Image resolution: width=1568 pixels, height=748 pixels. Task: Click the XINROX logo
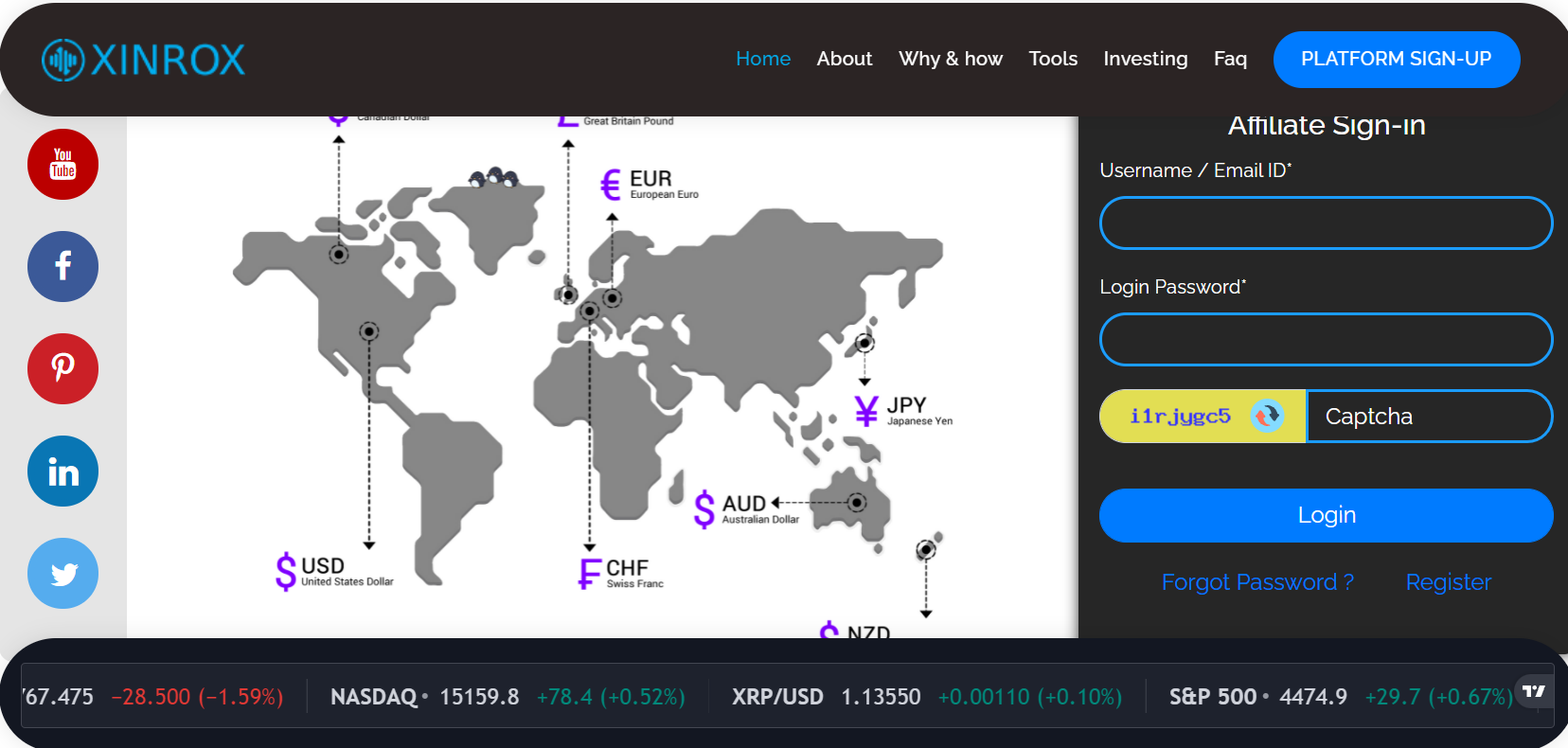(144, 60)
